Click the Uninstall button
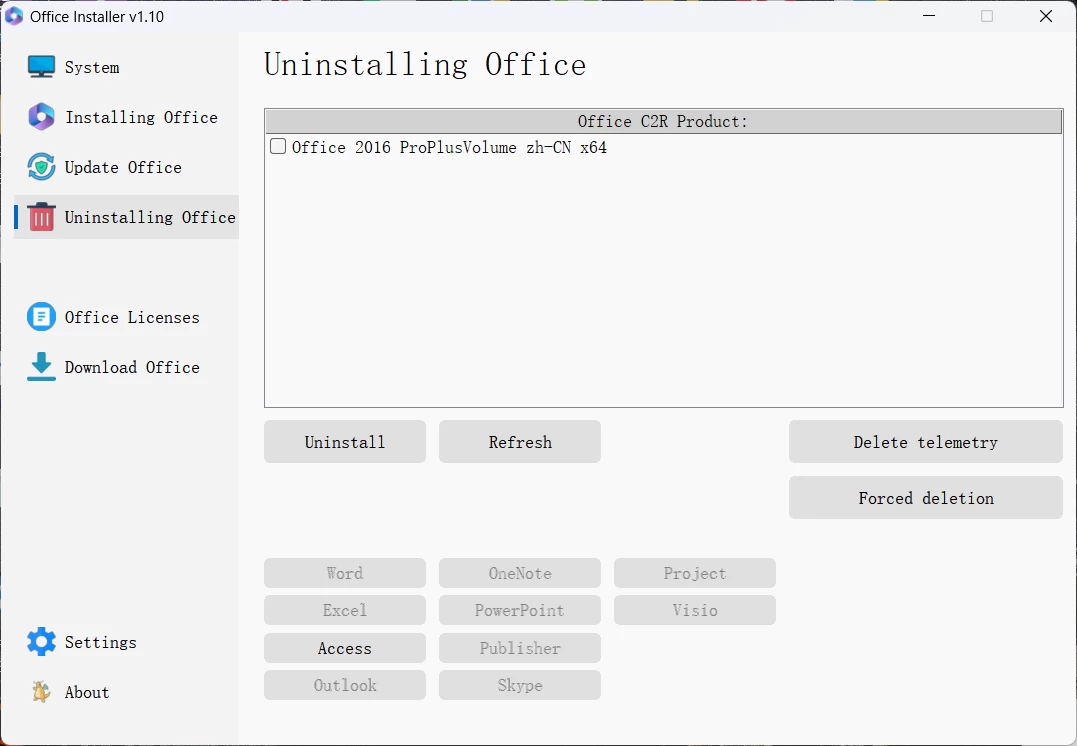The height and width of the screenshot is (746, 1077). tap(345, 442)
